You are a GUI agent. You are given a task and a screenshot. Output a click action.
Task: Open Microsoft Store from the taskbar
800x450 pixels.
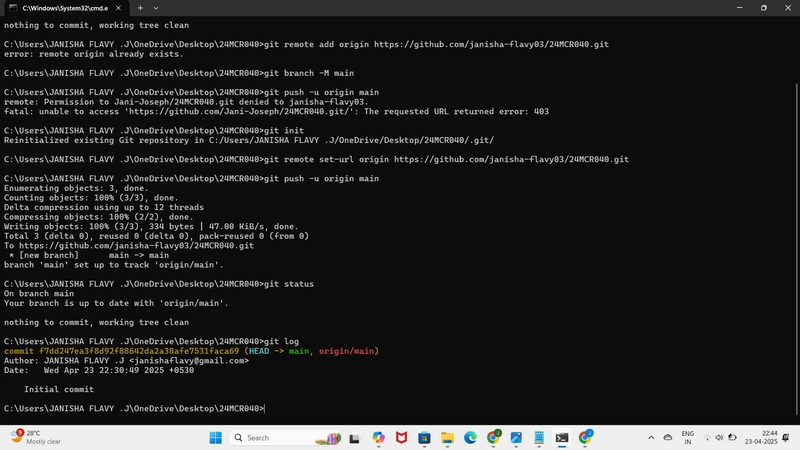pyautogui.click(x=424, y=438)
